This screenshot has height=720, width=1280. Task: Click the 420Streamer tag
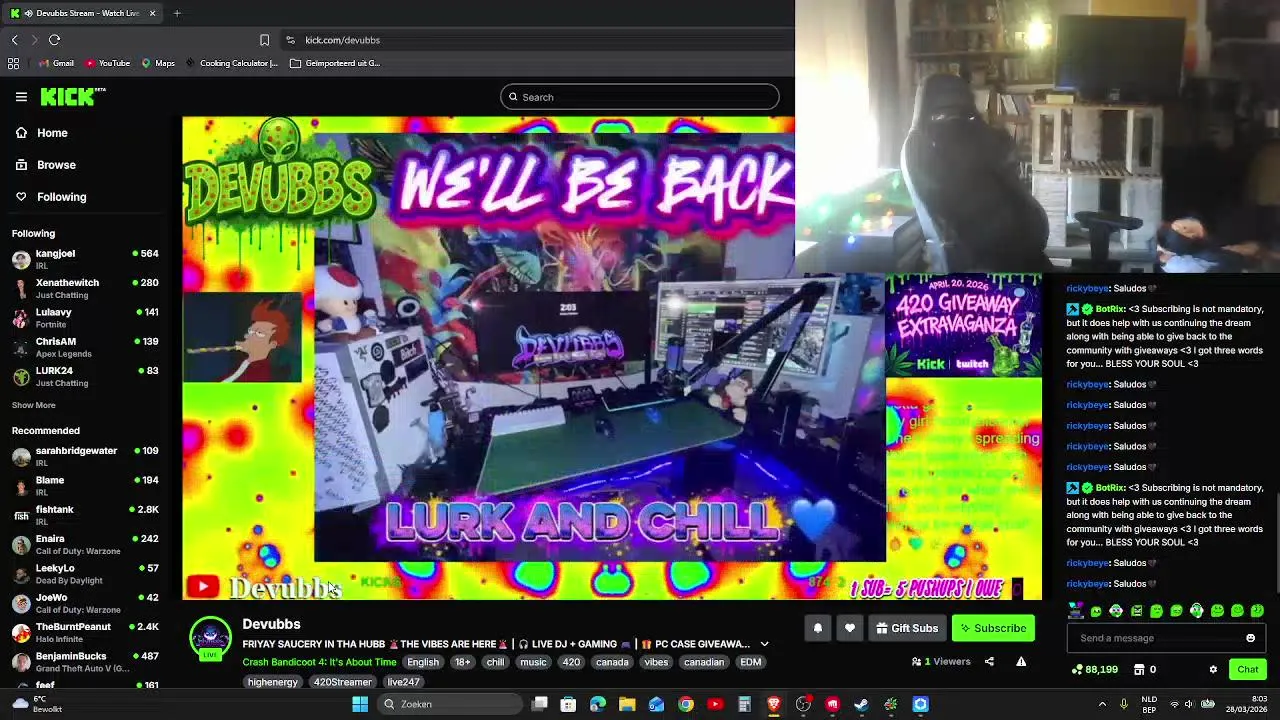point(342,682)
